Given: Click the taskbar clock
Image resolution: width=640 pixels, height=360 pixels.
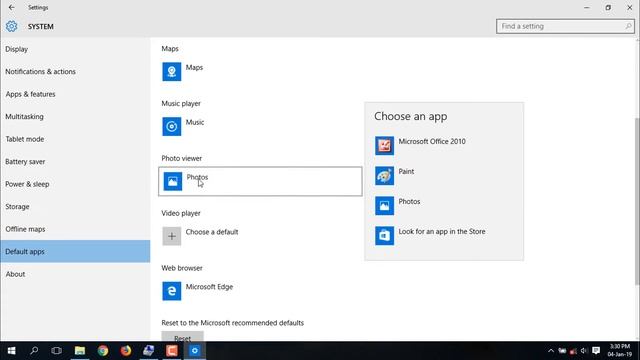Looking at the screenshot, I should [x=620, y=351].
